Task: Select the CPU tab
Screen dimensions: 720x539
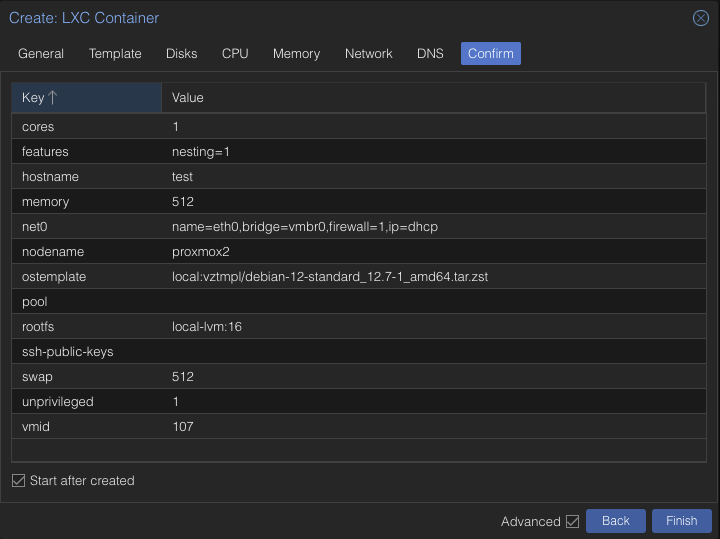Action: (x=235, y=54)
